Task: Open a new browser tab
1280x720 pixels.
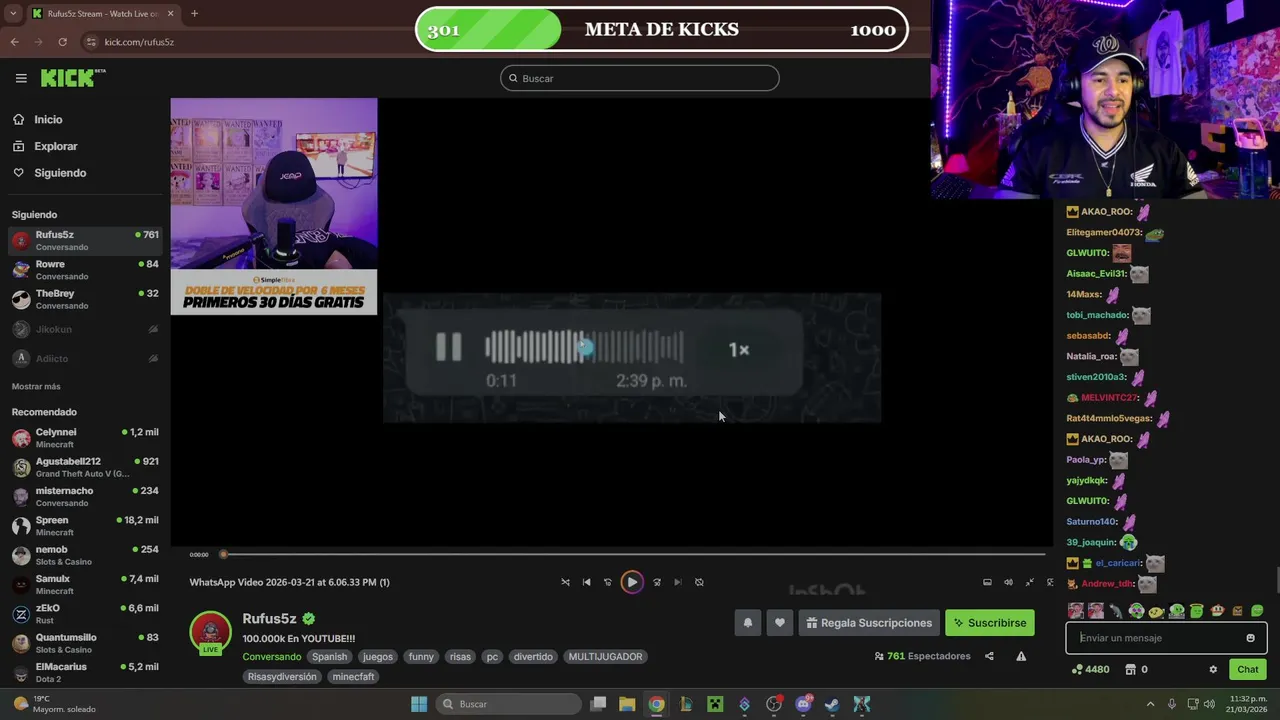Action: point(194,14)
